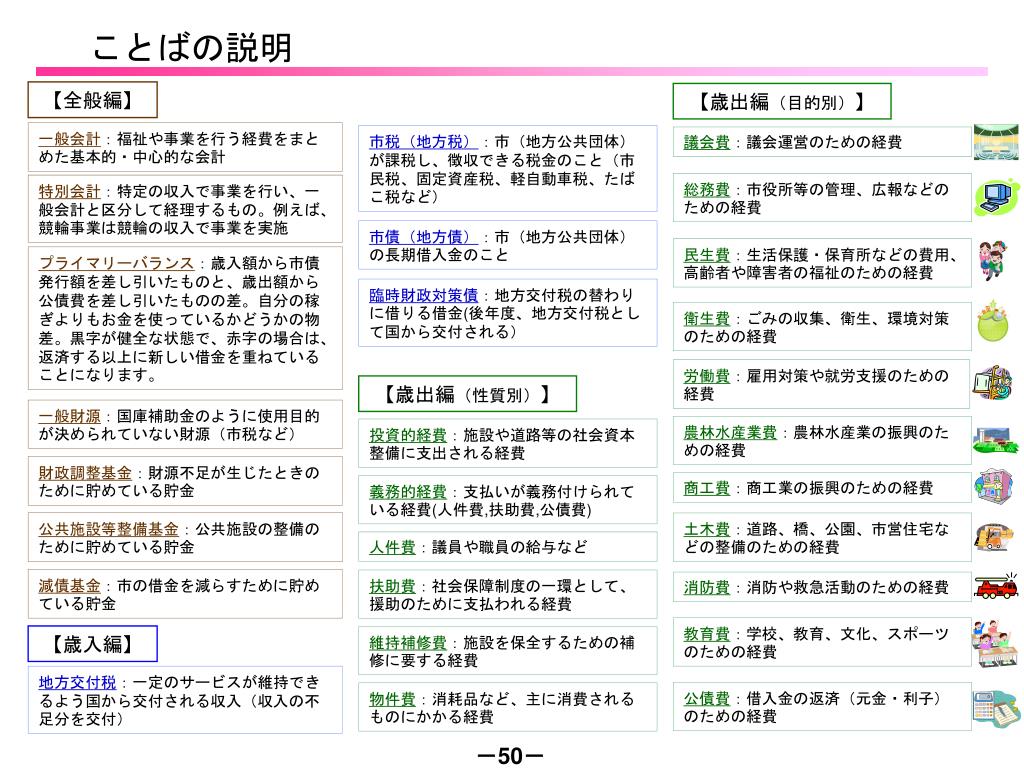Image resolution: width=1024 pixels, height=768 pixels.
Task: Click the text 商工業の振興のための経費
Action: pyautogui.click(x=840, y=488)
